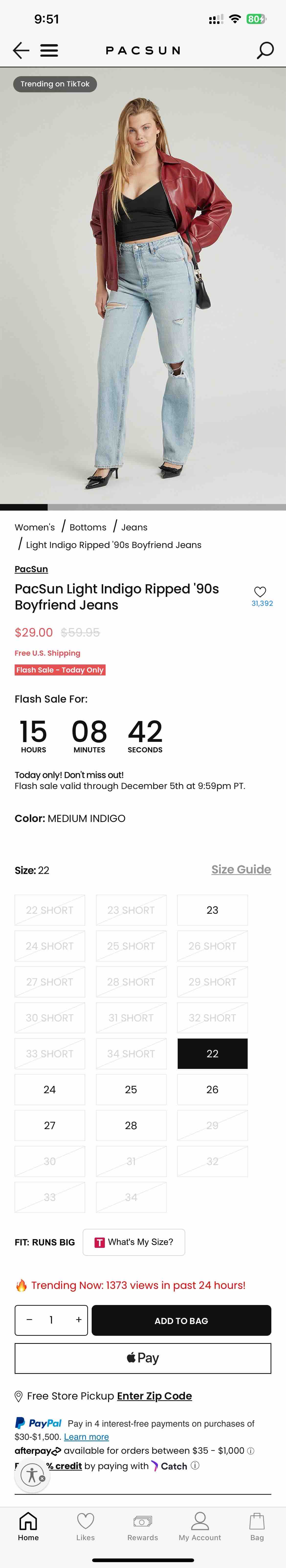This screenshot has width=286, height=1568.
Task: Open the Size Guide
Action: tap(241, 869)
